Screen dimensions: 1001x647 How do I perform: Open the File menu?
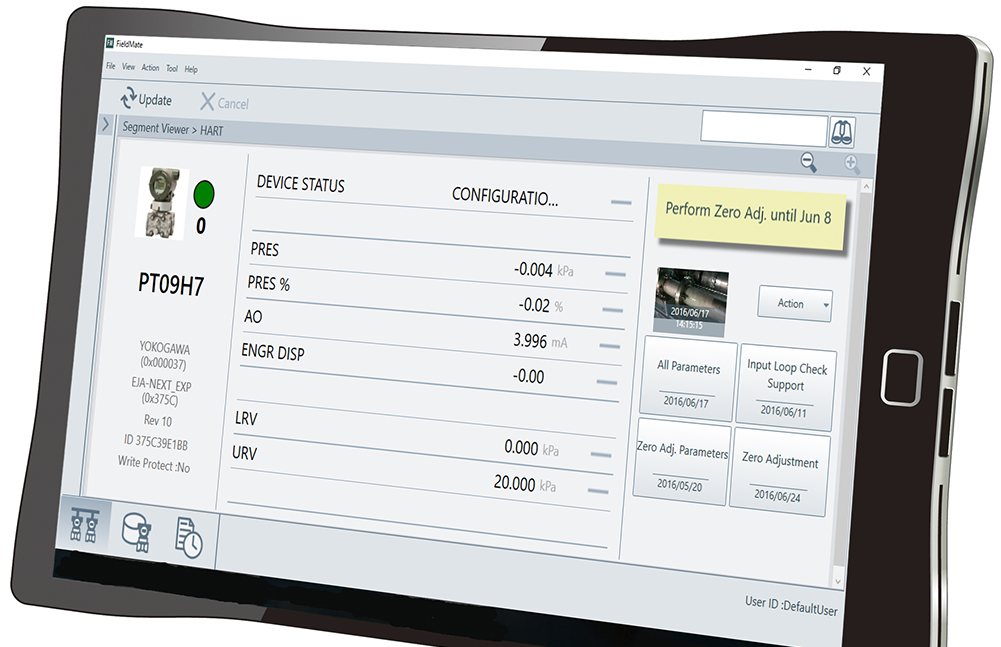(111, 67)
